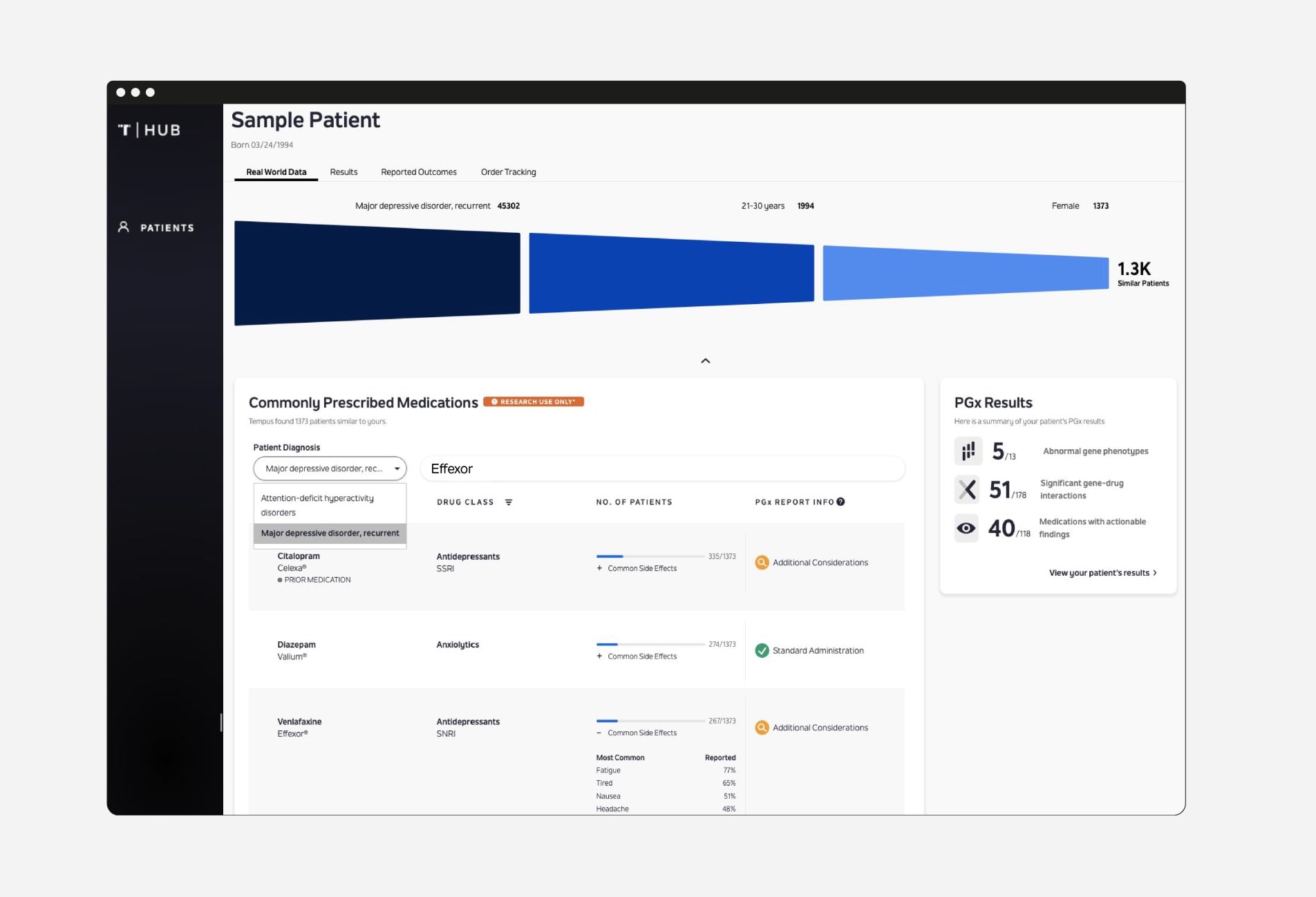The width and height of the screenshot is (1316, 897).
Task: Open the Patient Diagnosis dropdown
Action: click(x=330, y=469)
